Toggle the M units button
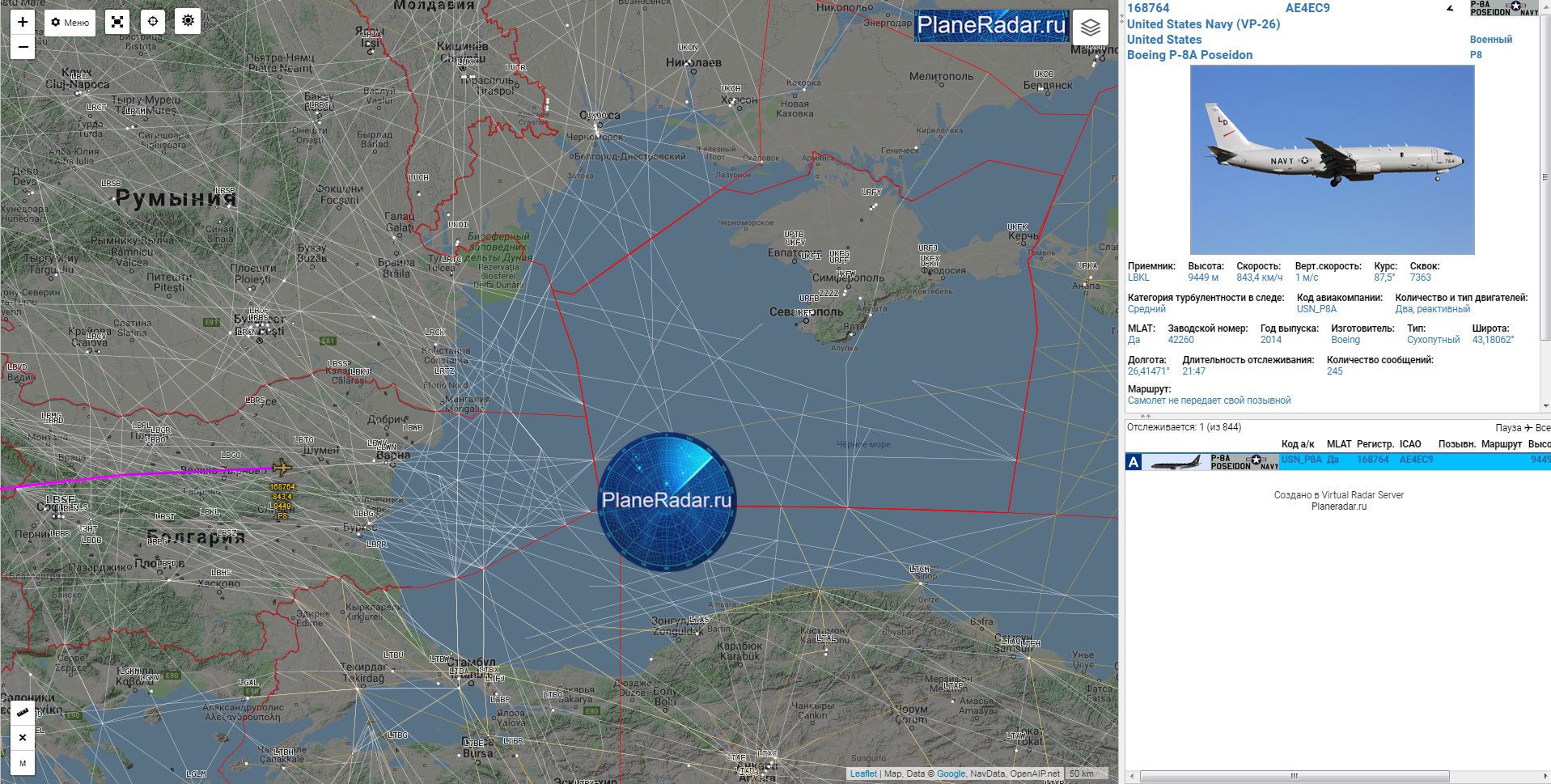 coord(23,763)
